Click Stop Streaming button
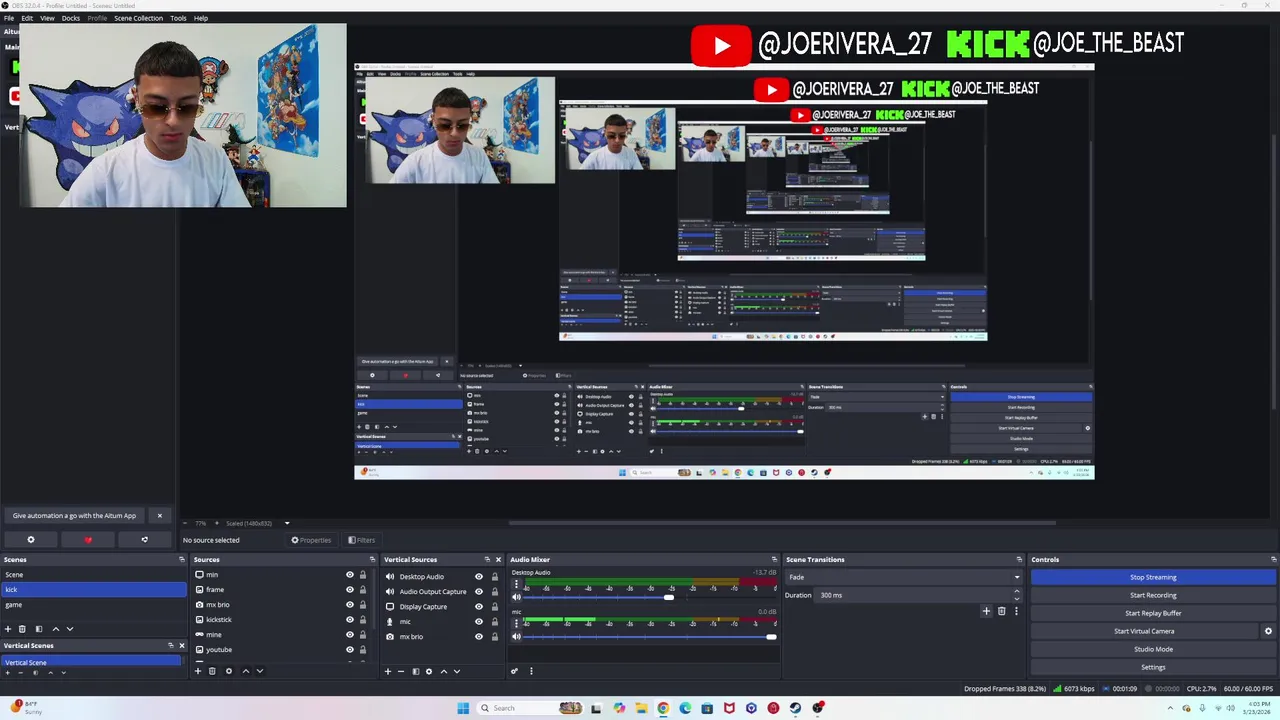This screenshot has height=720, width=1280. click(x=1153, y=577)
